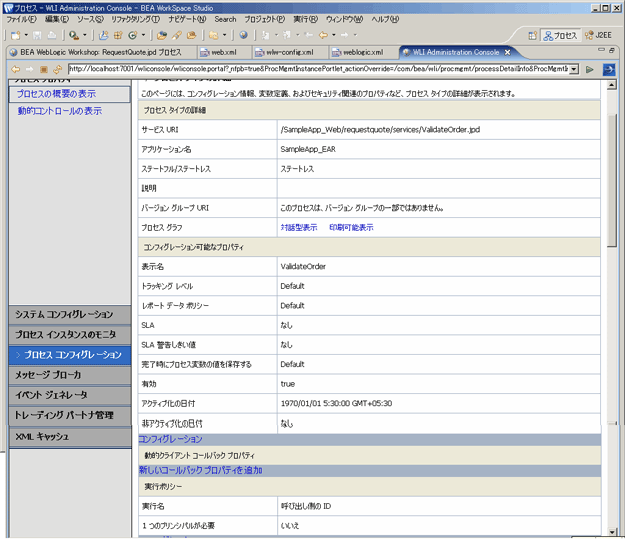
Task: Click the browser Refresh page icon
Action: point(57,69)
